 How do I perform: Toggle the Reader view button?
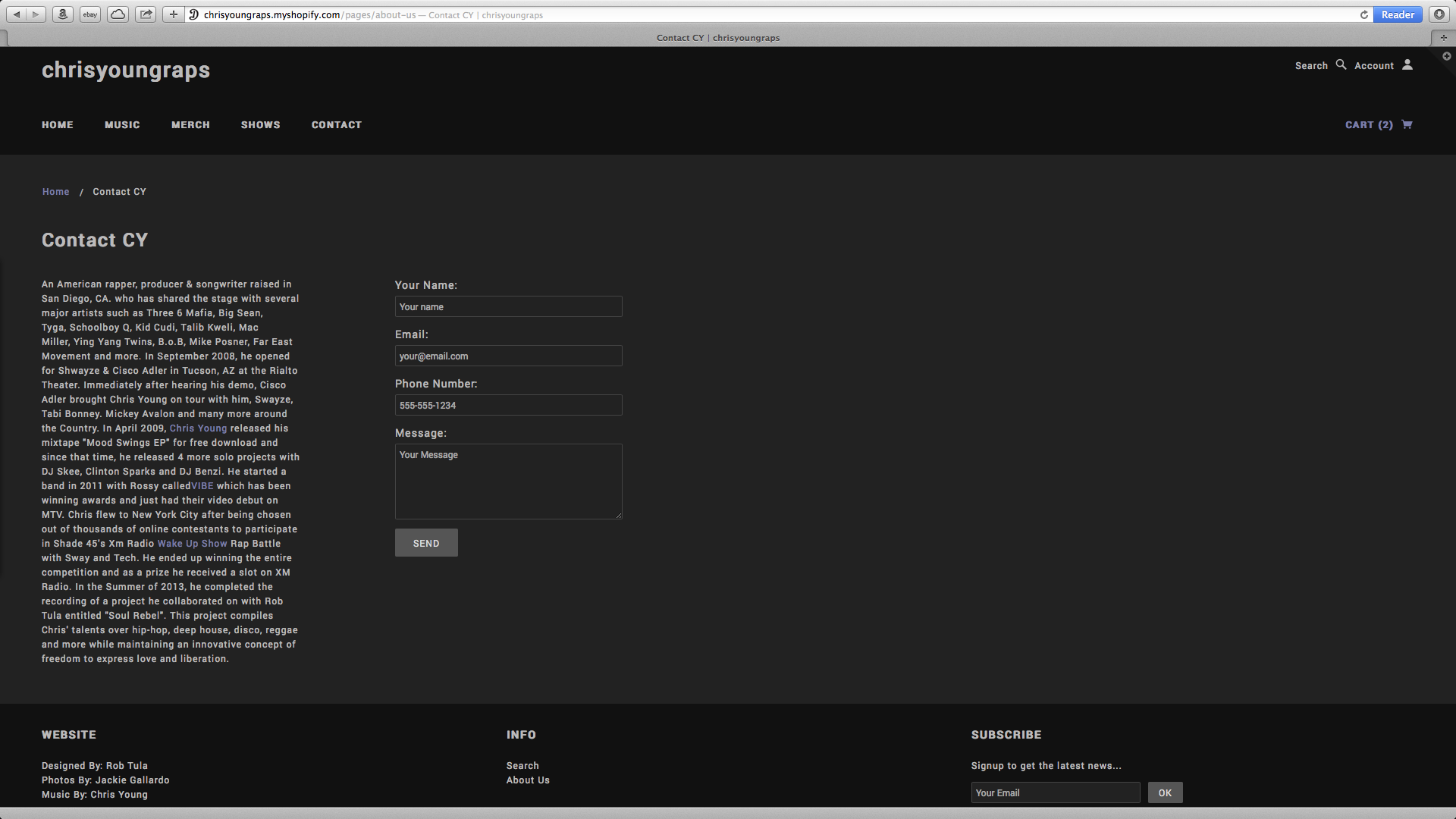(1397, 14)
